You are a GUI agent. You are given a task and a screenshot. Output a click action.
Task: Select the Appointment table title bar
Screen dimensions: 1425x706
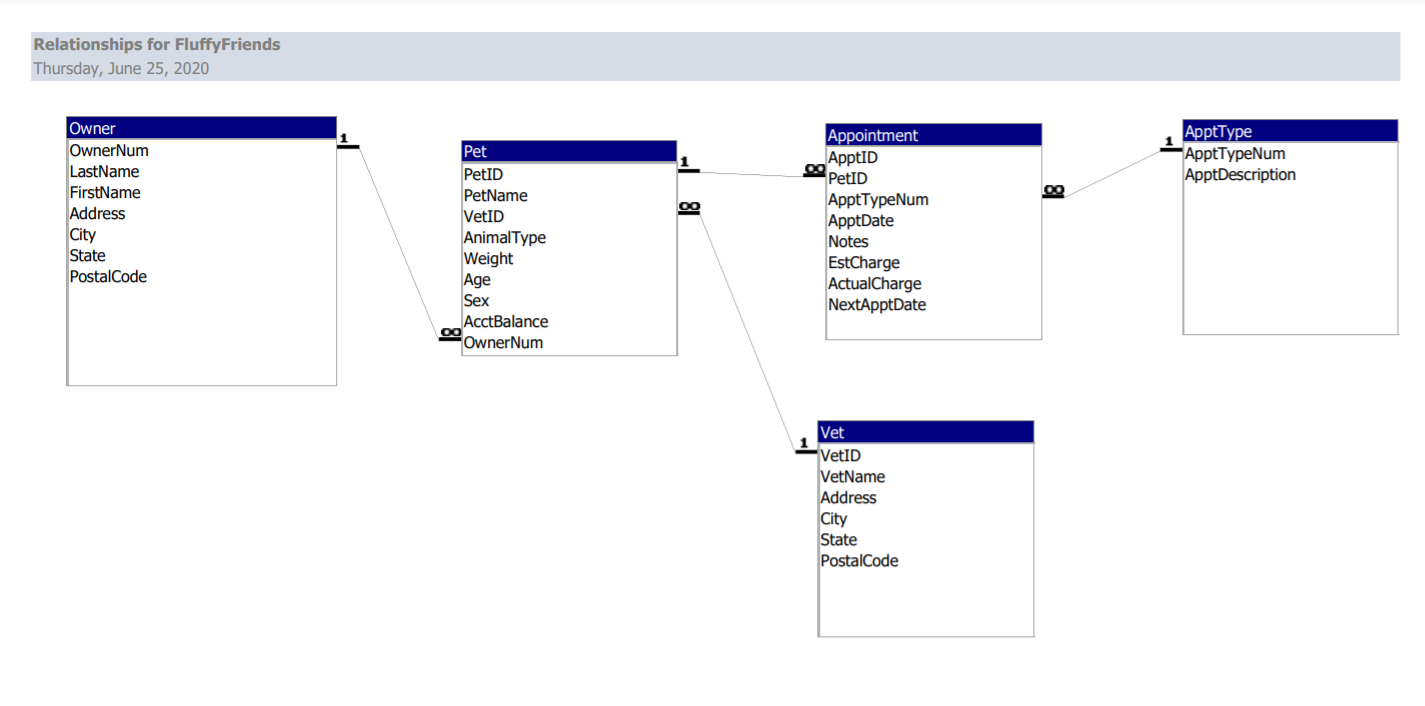click(x=932, y=134)
